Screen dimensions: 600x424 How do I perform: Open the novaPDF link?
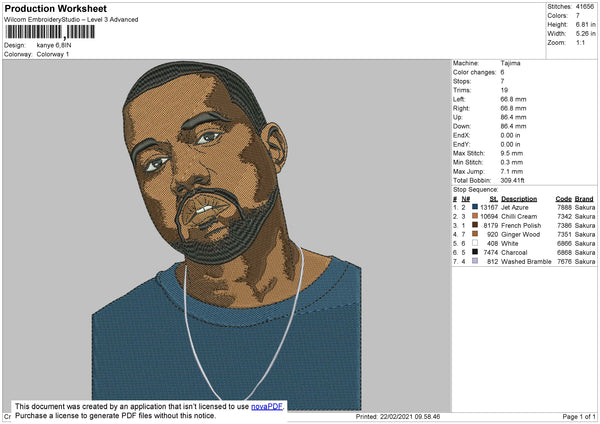(267, 407)
